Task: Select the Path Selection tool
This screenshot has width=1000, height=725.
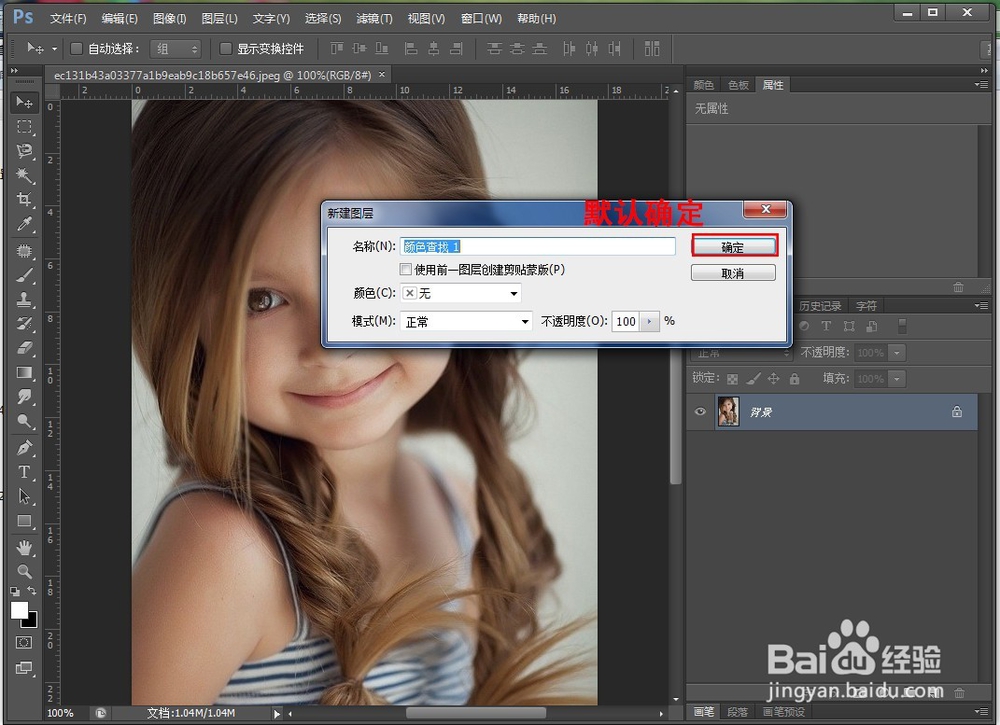Action: pyautogui.click(x=24, y=496)
